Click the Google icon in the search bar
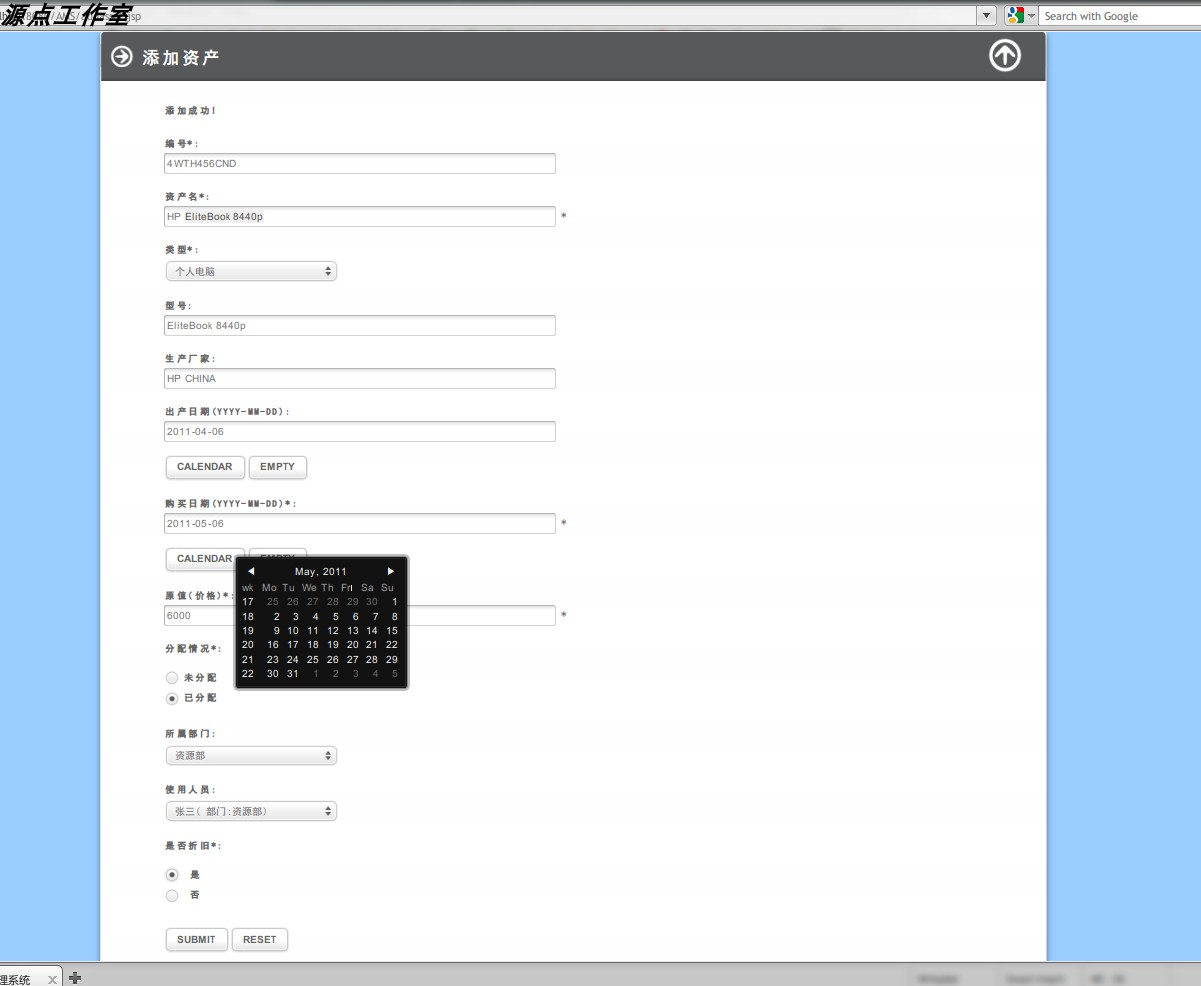 click(1016, 15)
